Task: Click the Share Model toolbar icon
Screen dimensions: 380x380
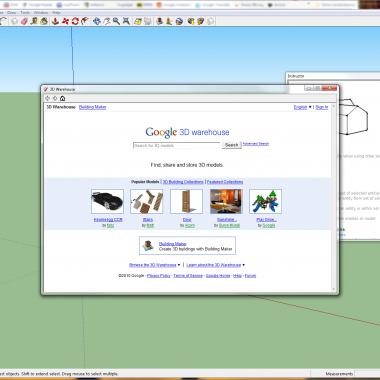Action: [x=201, y=21]
